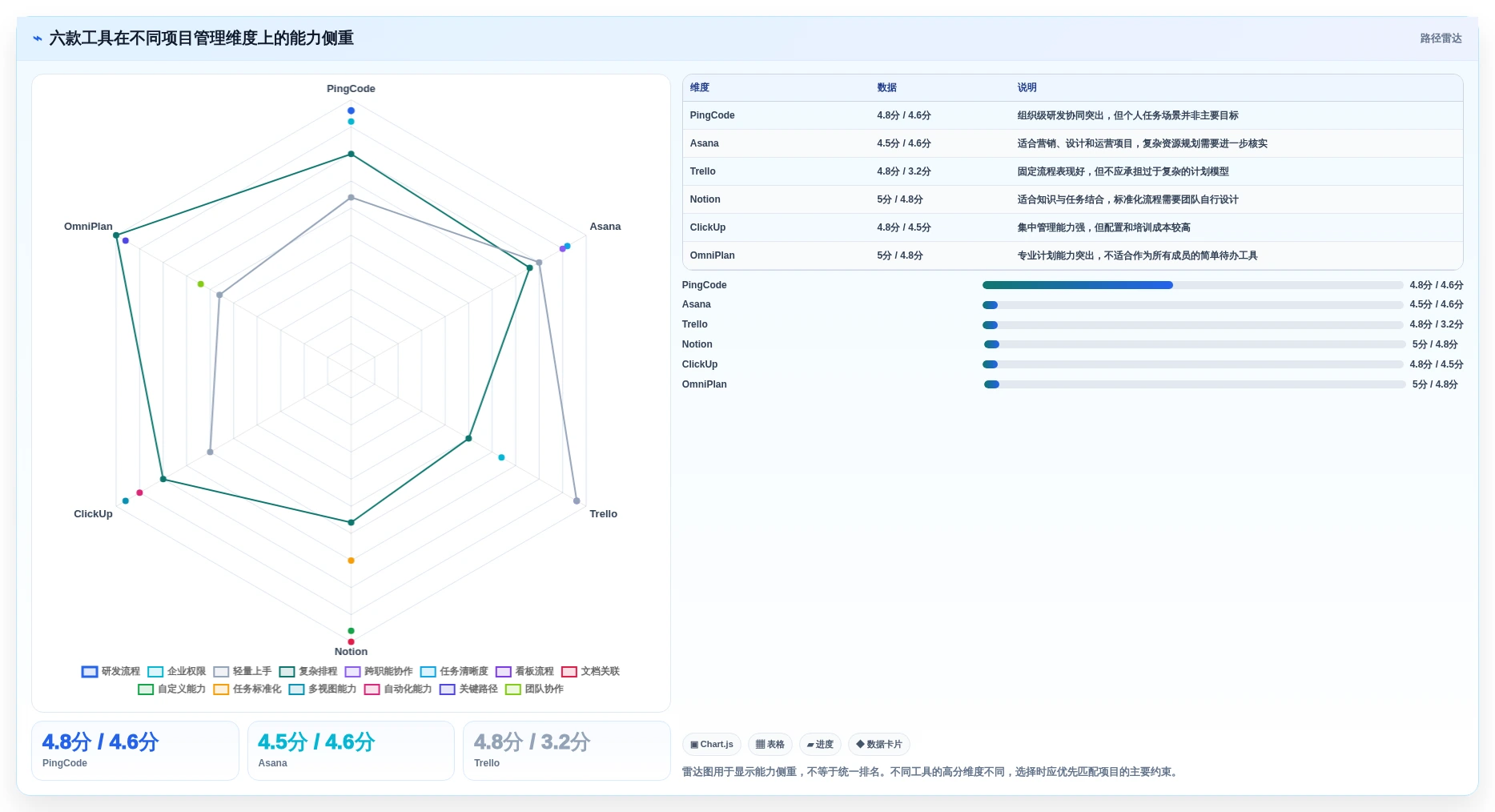This screenshot has height=812, width=1495.
Task: Toggle the 复杂排程 legend series
Action: pos(307,671)
